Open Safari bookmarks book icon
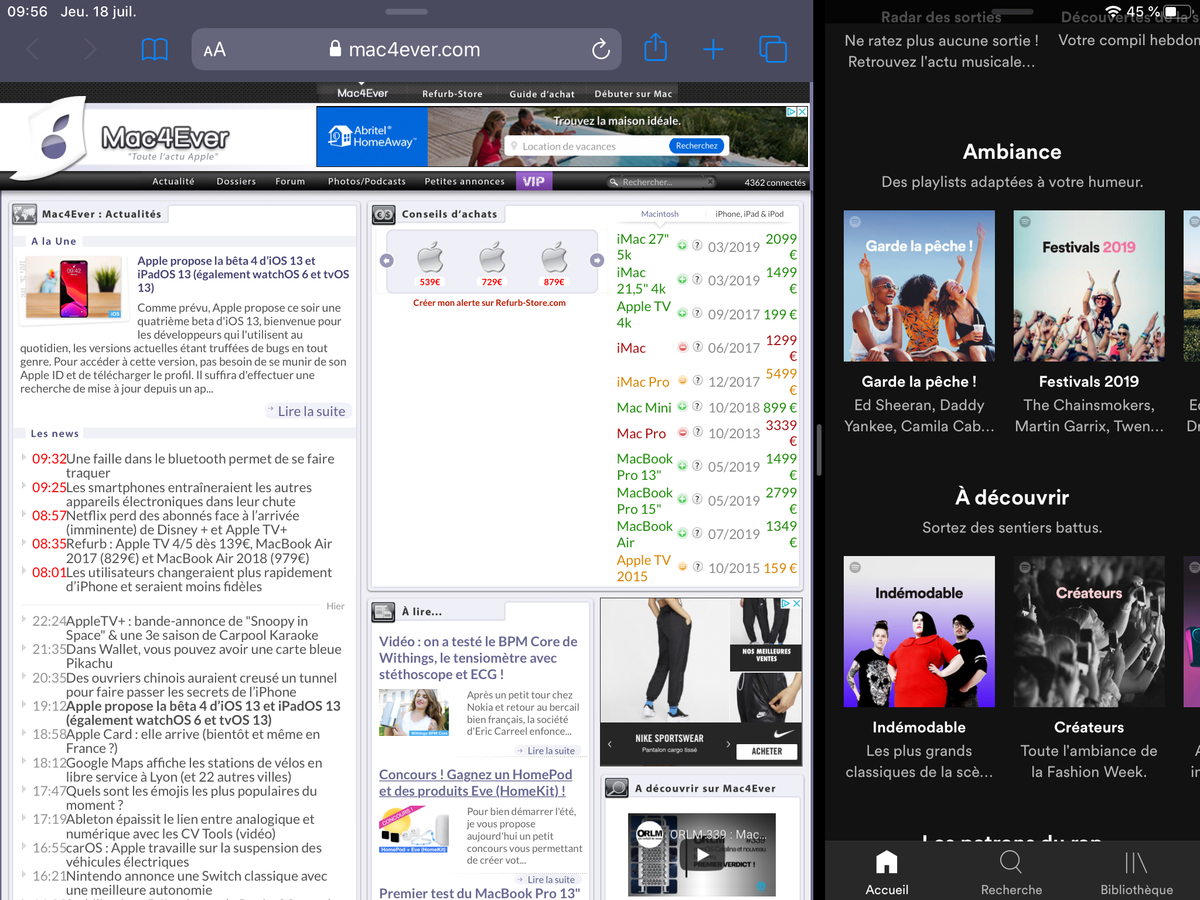The width and height of the screenshot is (1200, 900). pyautogui.click(x=154, y=49)
